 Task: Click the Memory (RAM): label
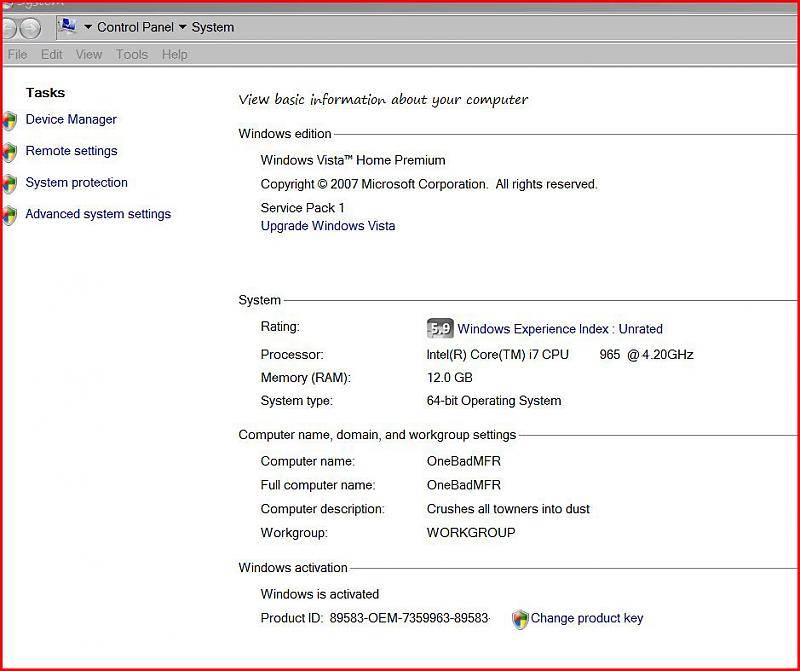(x=306, y=378)
